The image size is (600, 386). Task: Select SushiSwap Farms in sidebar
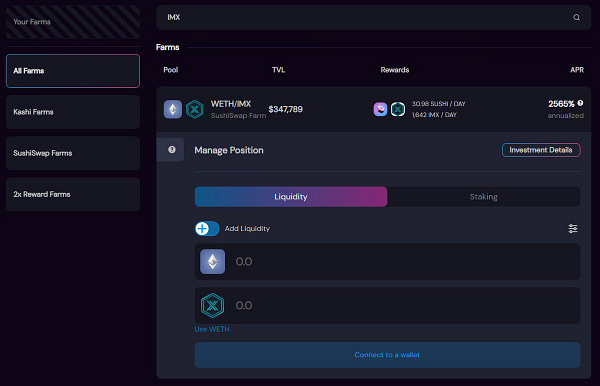73,153
